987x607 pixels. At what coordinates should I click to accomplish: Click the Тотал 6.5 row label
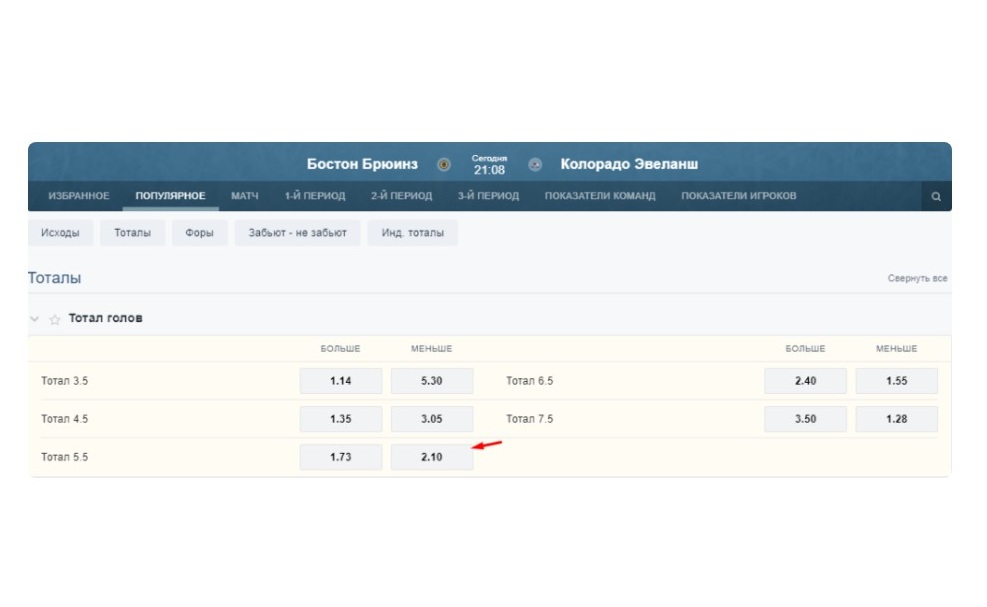pyautogui.click(x=529, y=381)
